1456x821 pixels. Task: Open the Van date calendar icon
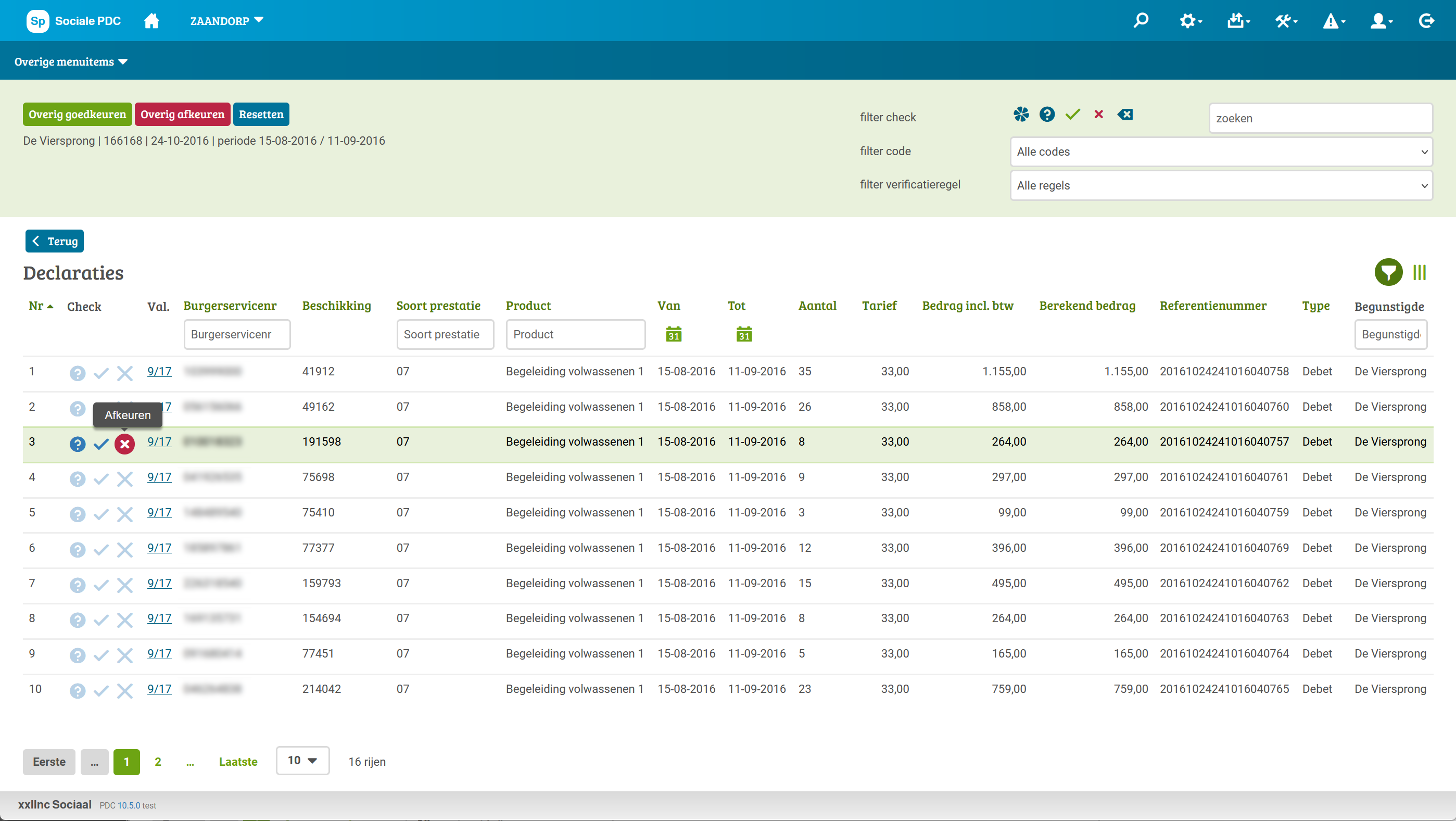pos(673,334)
